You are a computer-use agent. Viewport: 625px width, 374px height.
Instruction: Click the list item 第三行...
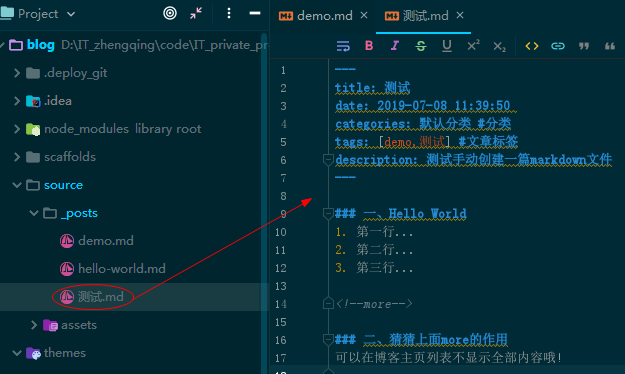coord(384,268)
